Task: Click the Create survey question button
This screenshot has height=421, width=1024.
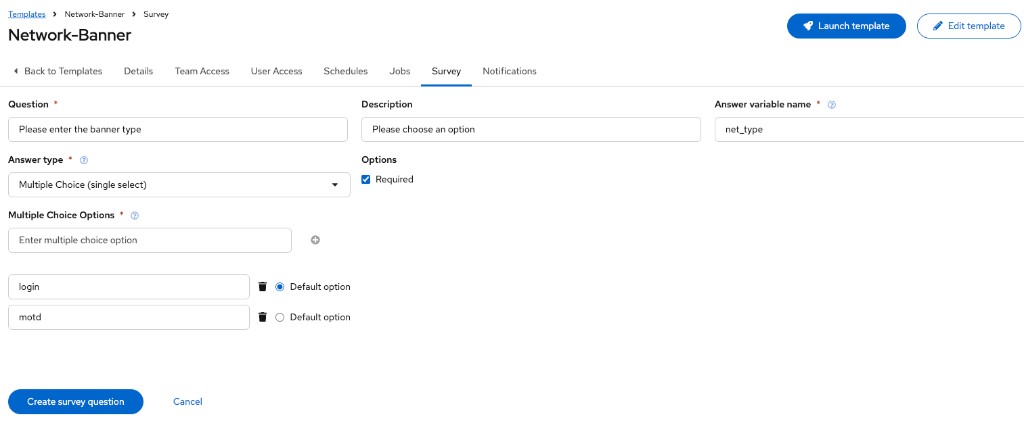Action: [x=76, y=401]
